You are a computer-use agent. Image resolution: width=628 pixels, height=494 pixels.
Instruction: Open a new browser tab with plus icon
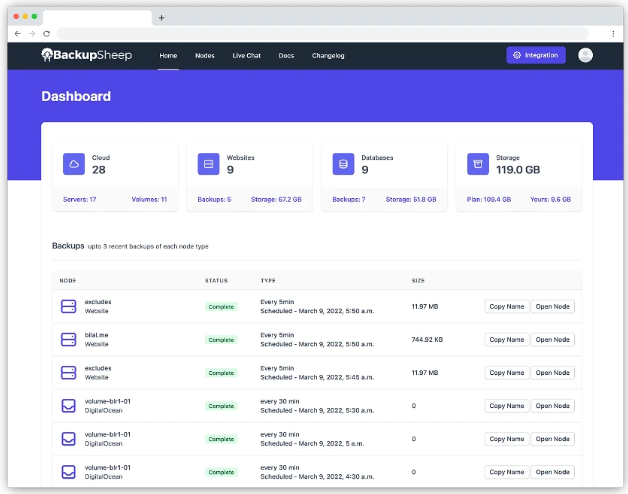point(161,18)
